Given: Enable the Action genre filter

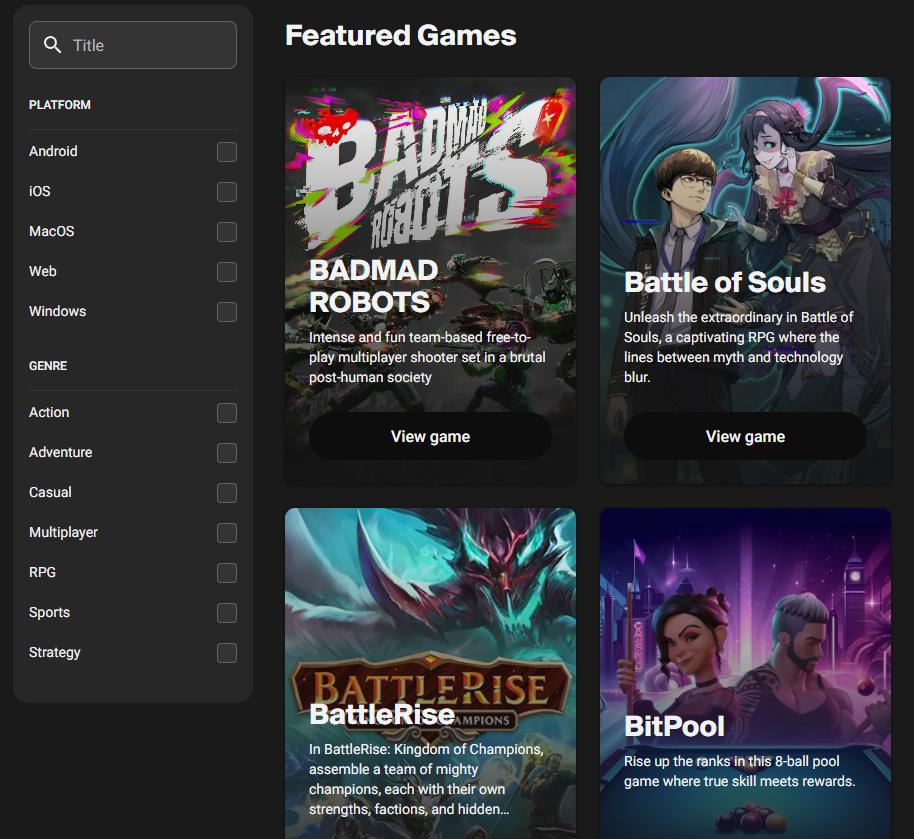Looking at the screenshot, I should click(227, 413).
